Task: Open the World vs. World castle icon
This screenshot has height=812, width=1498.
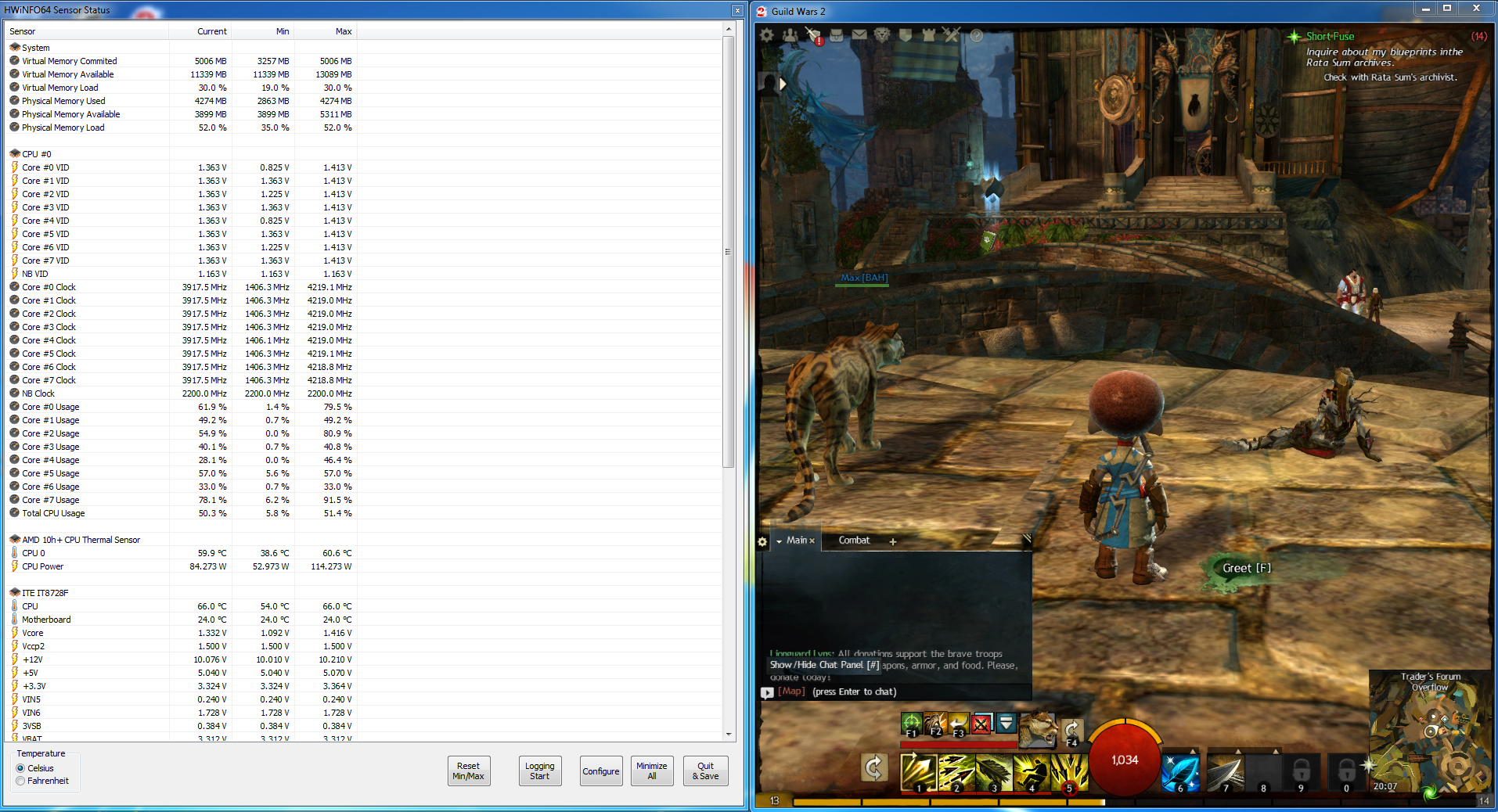Action: point(929,35)
